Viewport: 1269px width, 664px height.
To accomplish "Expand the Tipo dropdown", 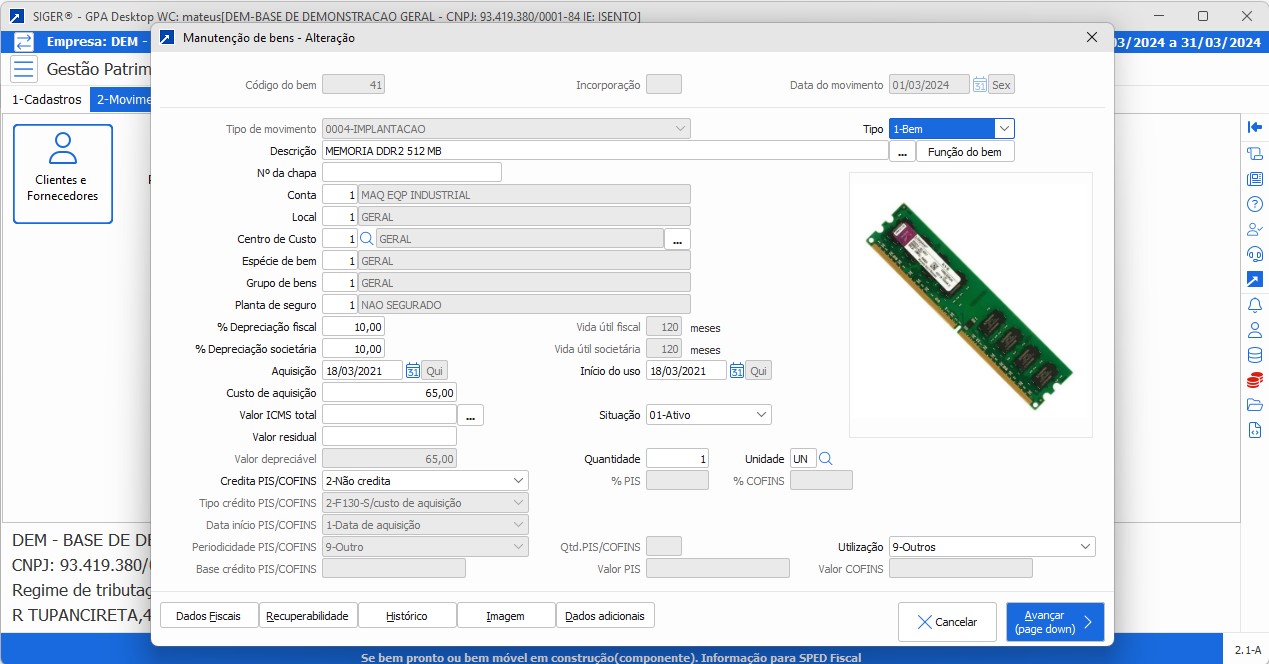I will (x=1004, y=129).
